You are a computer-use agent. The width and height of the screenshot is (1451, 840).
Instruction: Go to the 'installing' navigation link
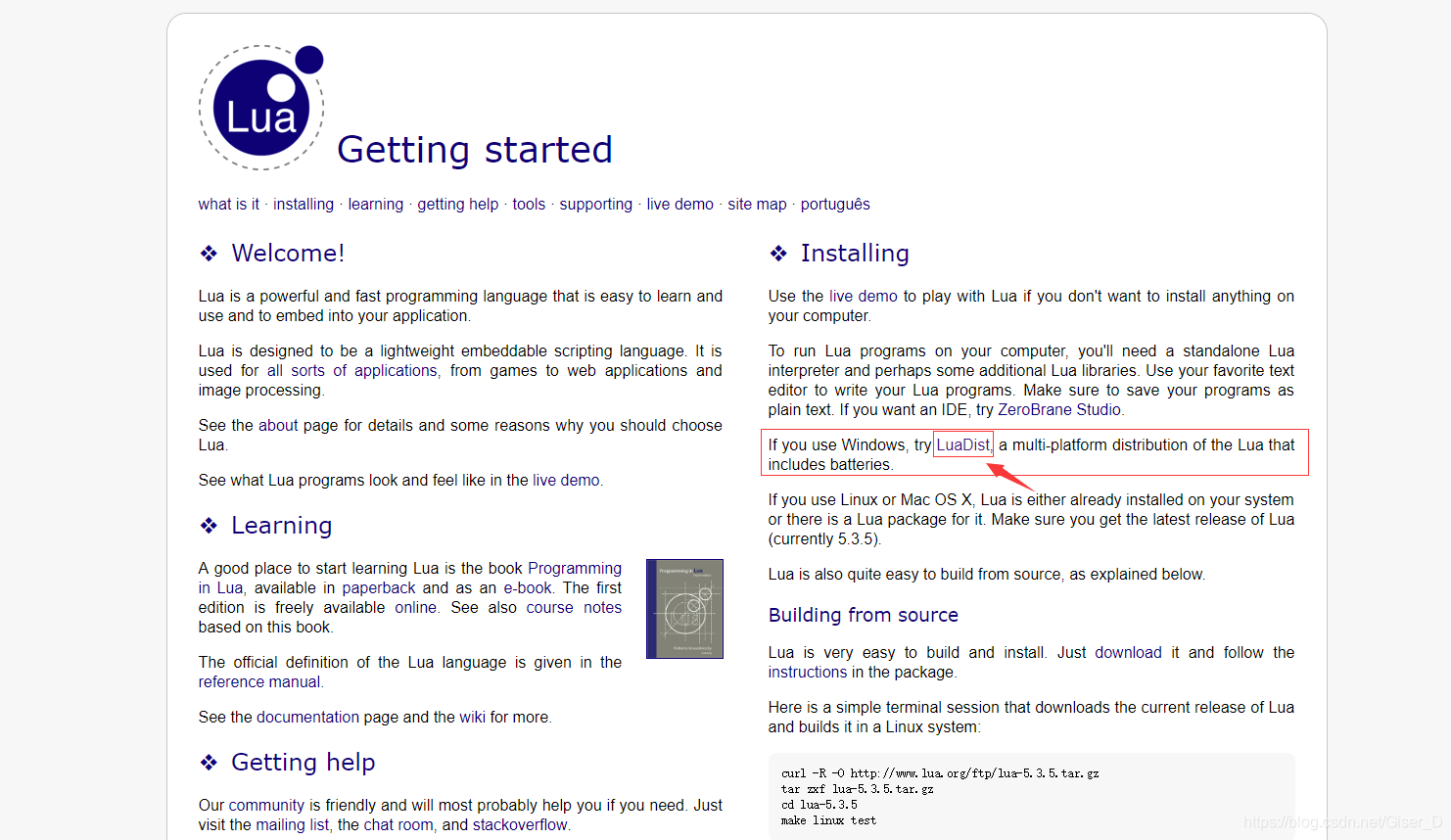pos(304,204)
